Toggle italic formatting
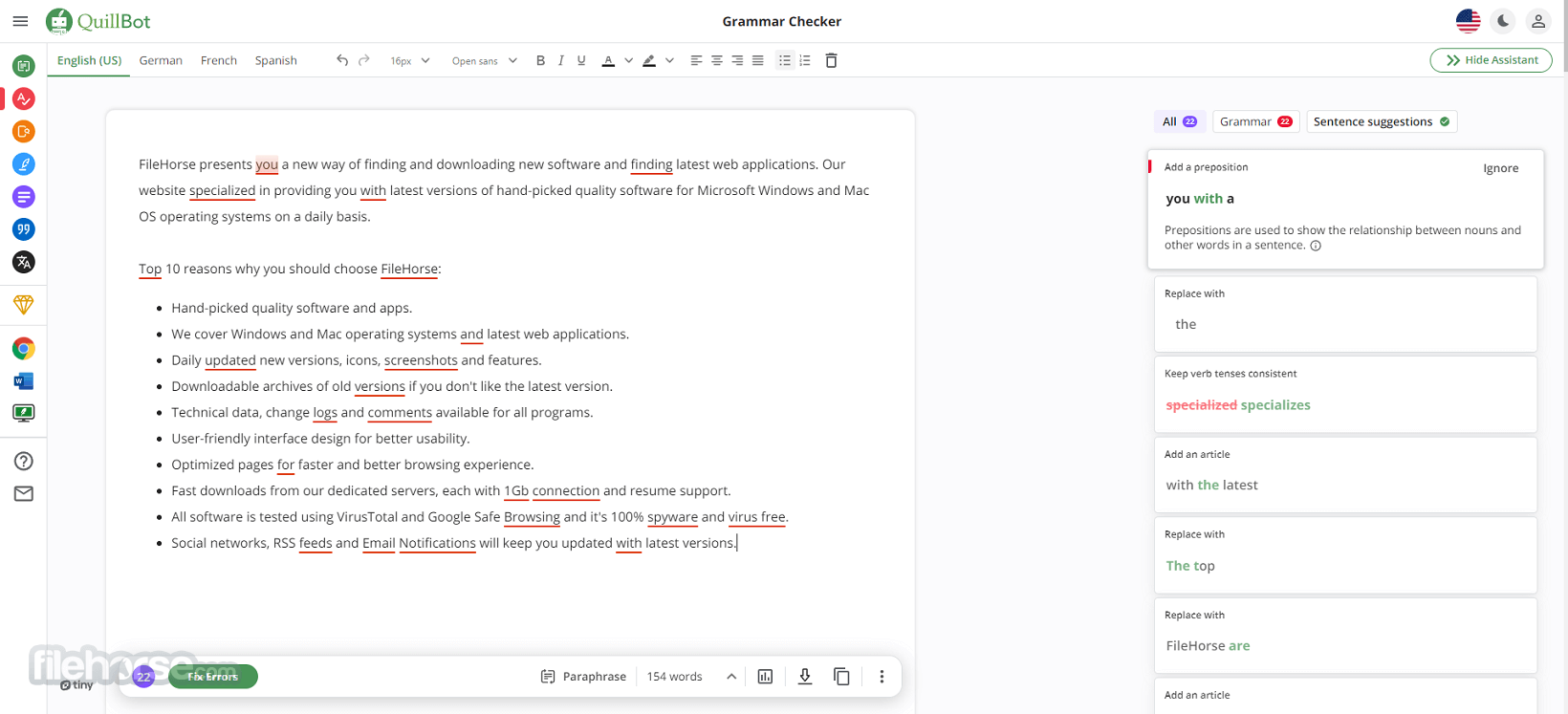 (561, 60)
